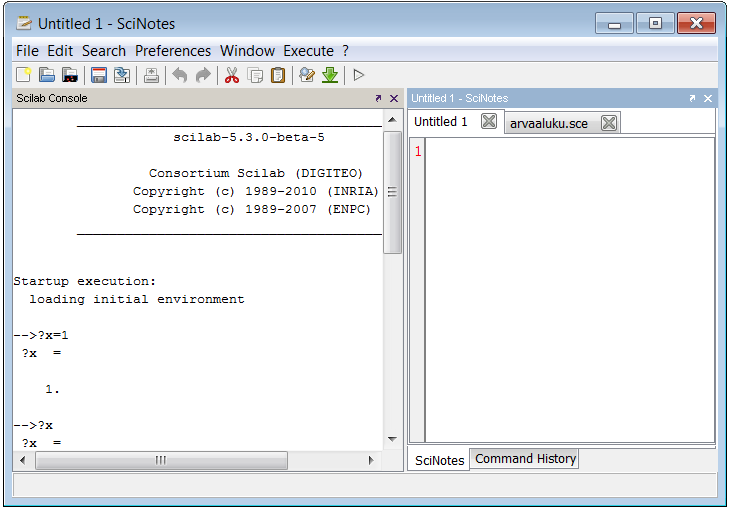
Task: Click inside the SciNotes editor text area
Action: coord(570,290)
